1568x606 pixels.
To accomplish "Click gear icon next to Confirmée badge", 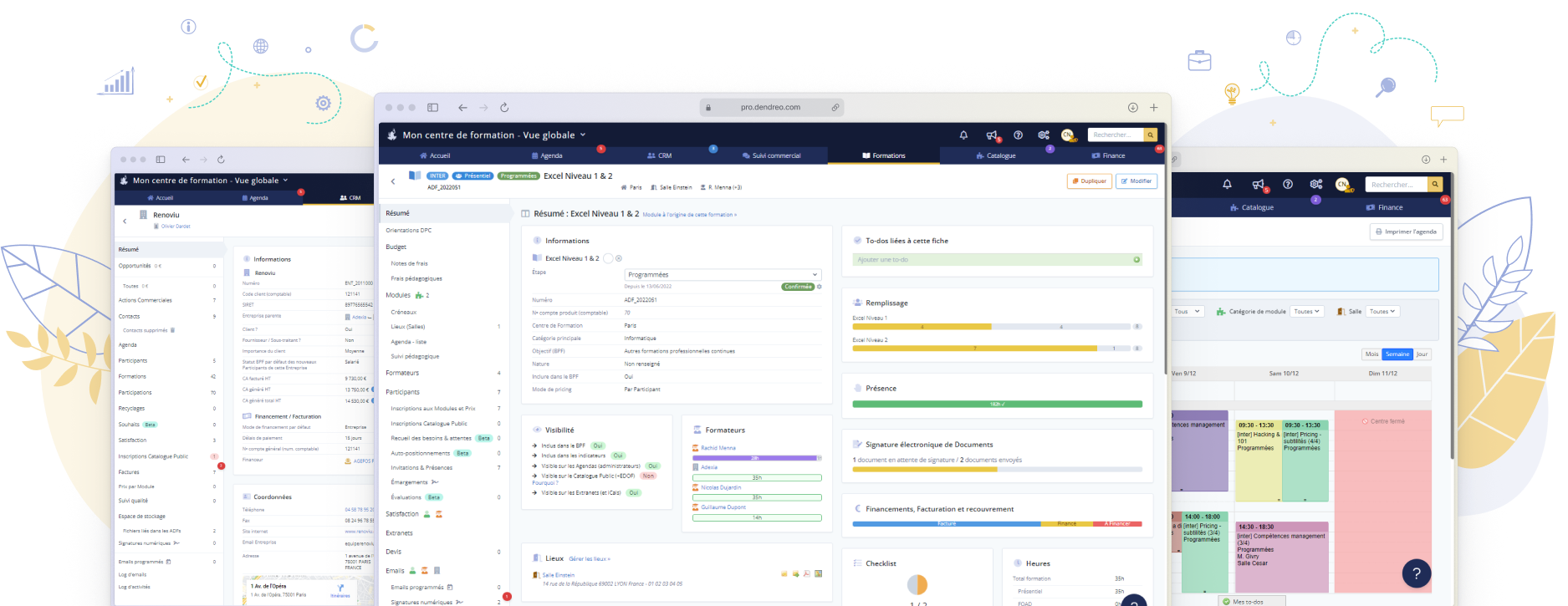I will 820,287.
